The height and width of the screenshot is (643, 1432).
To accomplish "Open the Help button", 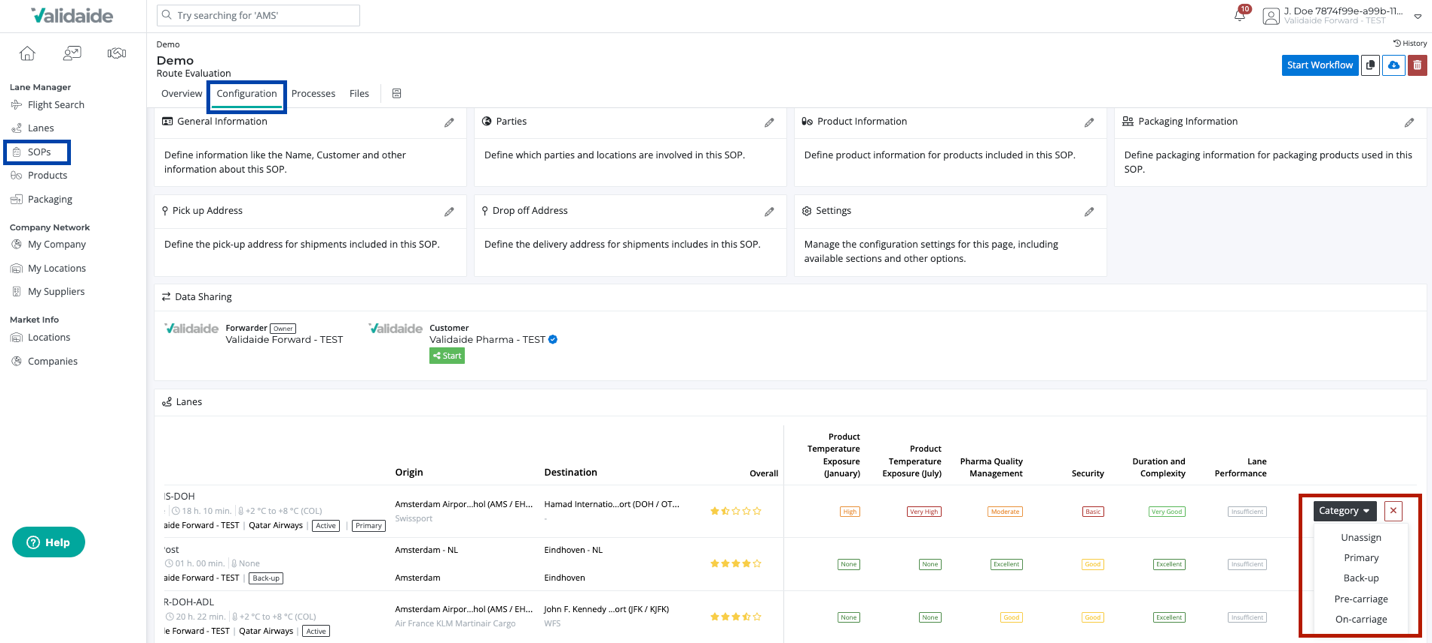I will tap(48, 542).
